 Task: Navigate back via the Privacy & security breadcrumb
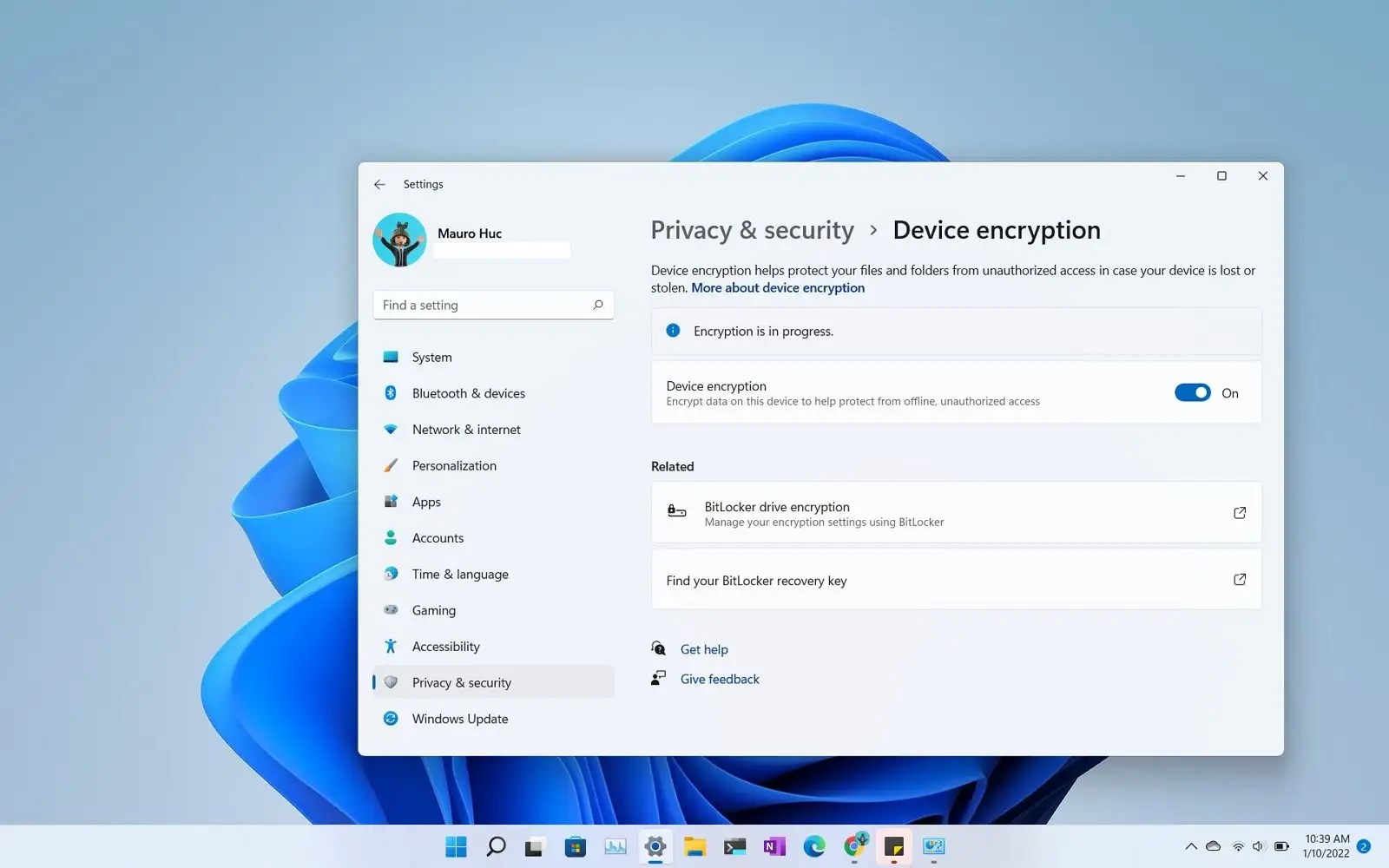[x=752, y=230]
